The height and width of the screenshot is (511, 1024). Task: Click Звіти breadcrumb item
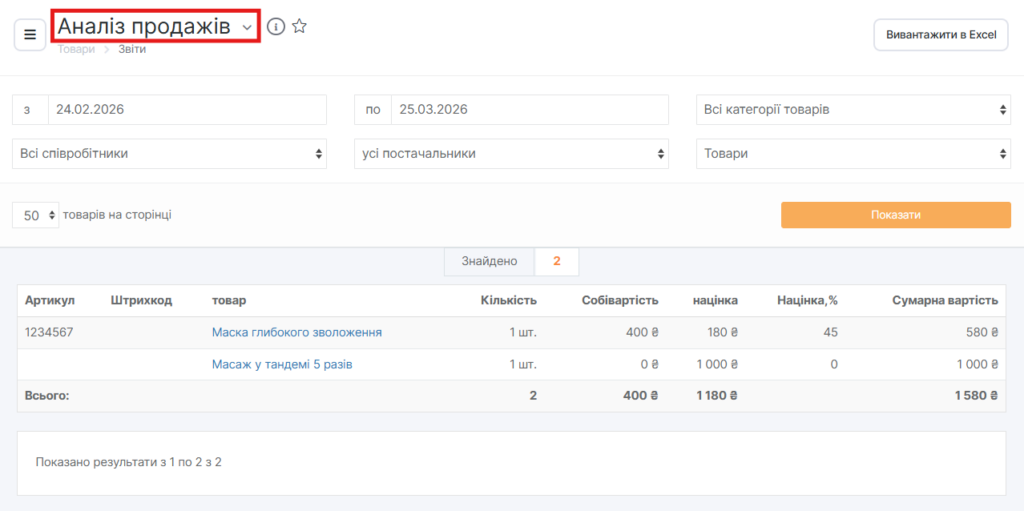click(x=132, y=49)
